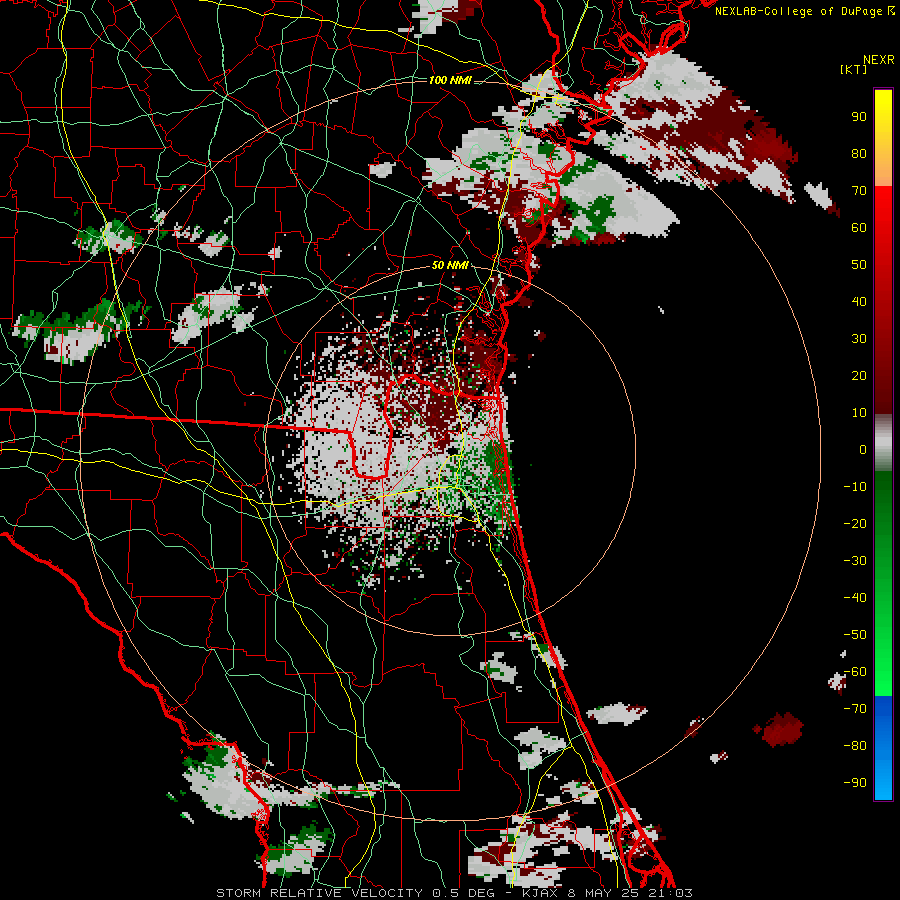This screenshot has height=900, width=900.
Task: Click the -20 value on velocity scale
Action: (x=855, y=523)
